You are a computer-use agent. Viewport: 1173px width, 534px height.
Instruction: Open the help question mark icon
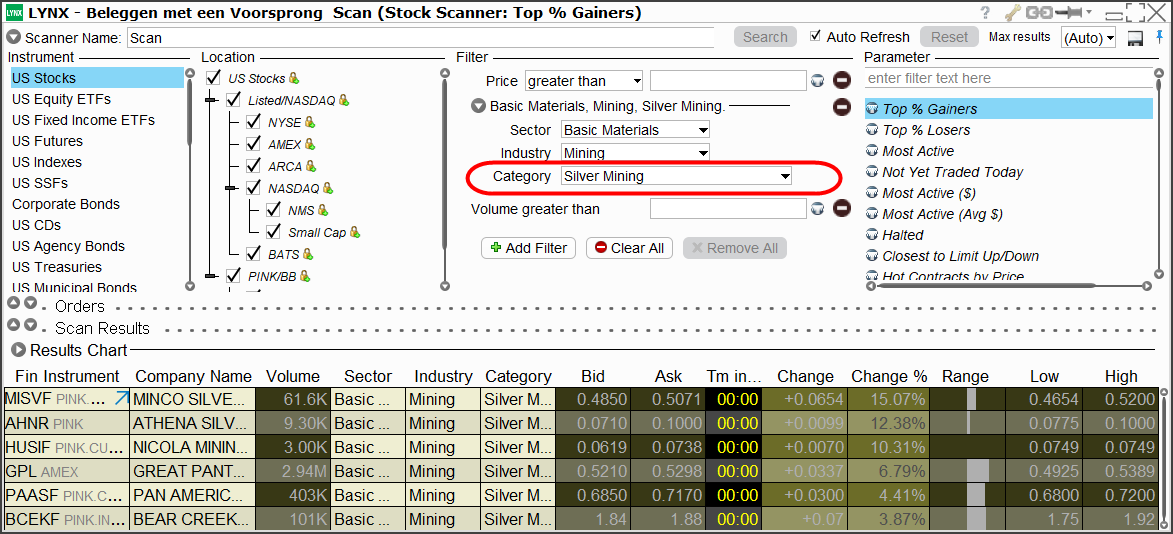point(985,13)
